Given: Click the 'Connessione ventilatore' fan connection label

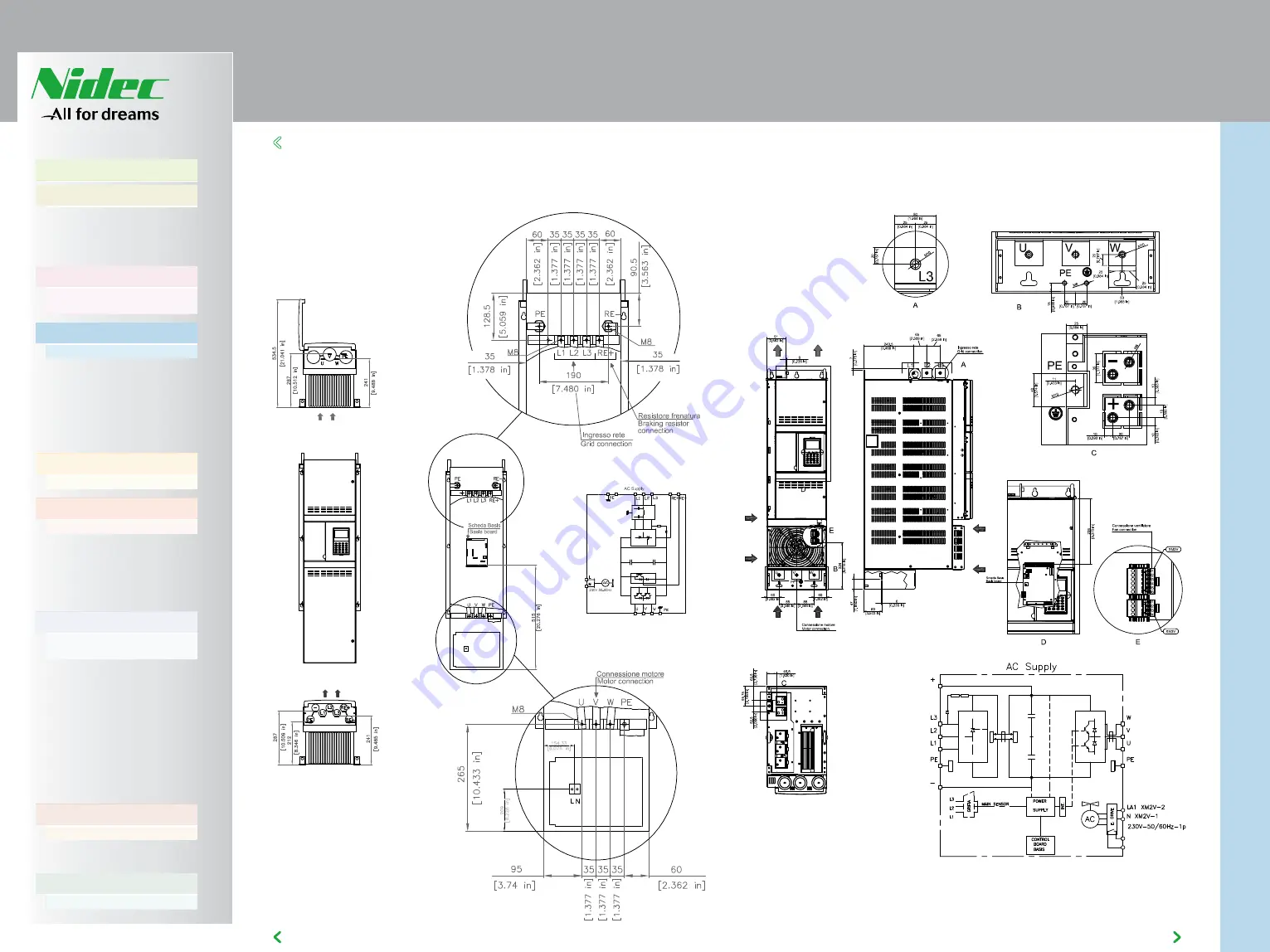Looking at the screenshot, I should point(1131,526).
